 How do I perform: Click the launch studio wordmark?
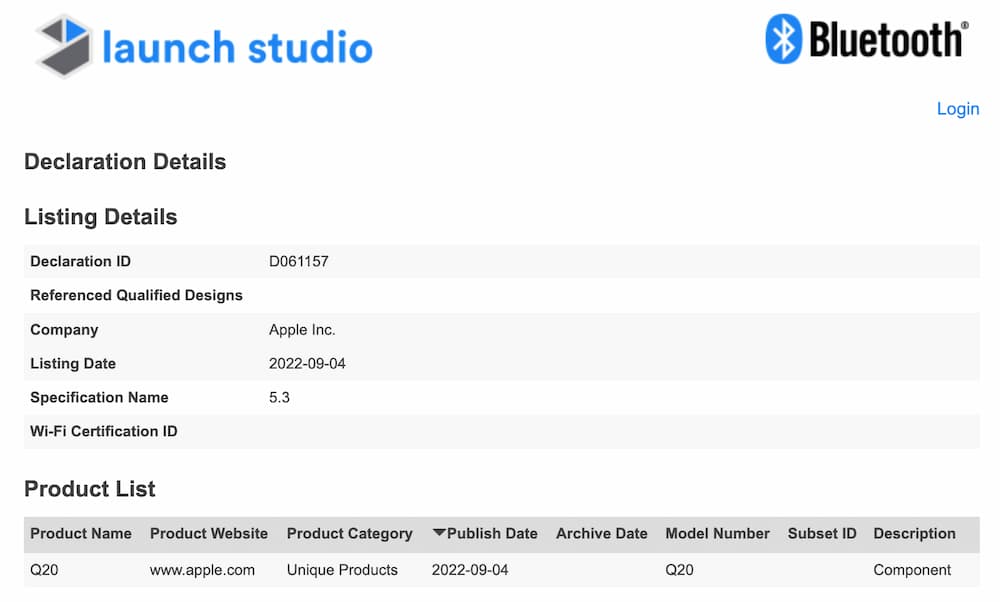(x=237, y=47)
